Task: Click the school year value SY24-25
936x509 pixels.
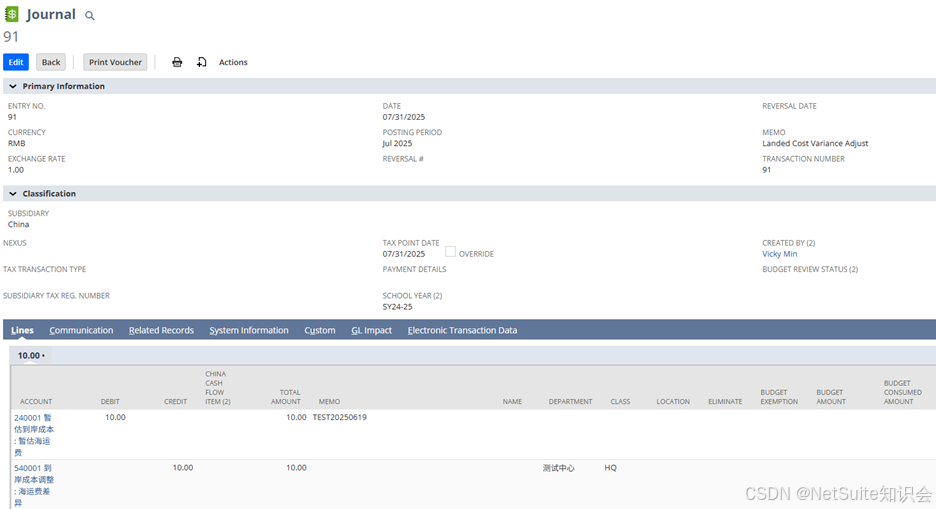Action: click(398, 307)
